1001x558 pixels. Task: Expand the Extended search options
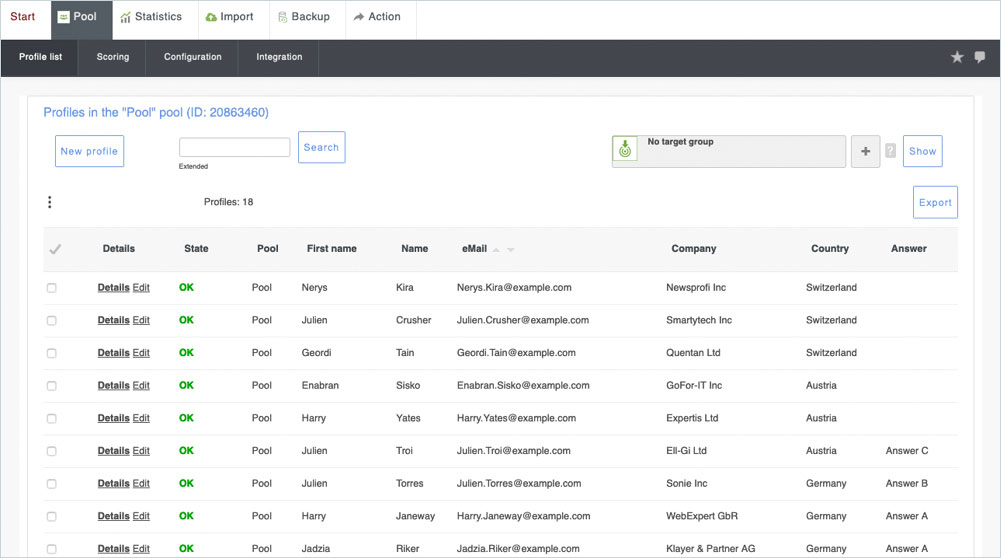tap(193, 166)
